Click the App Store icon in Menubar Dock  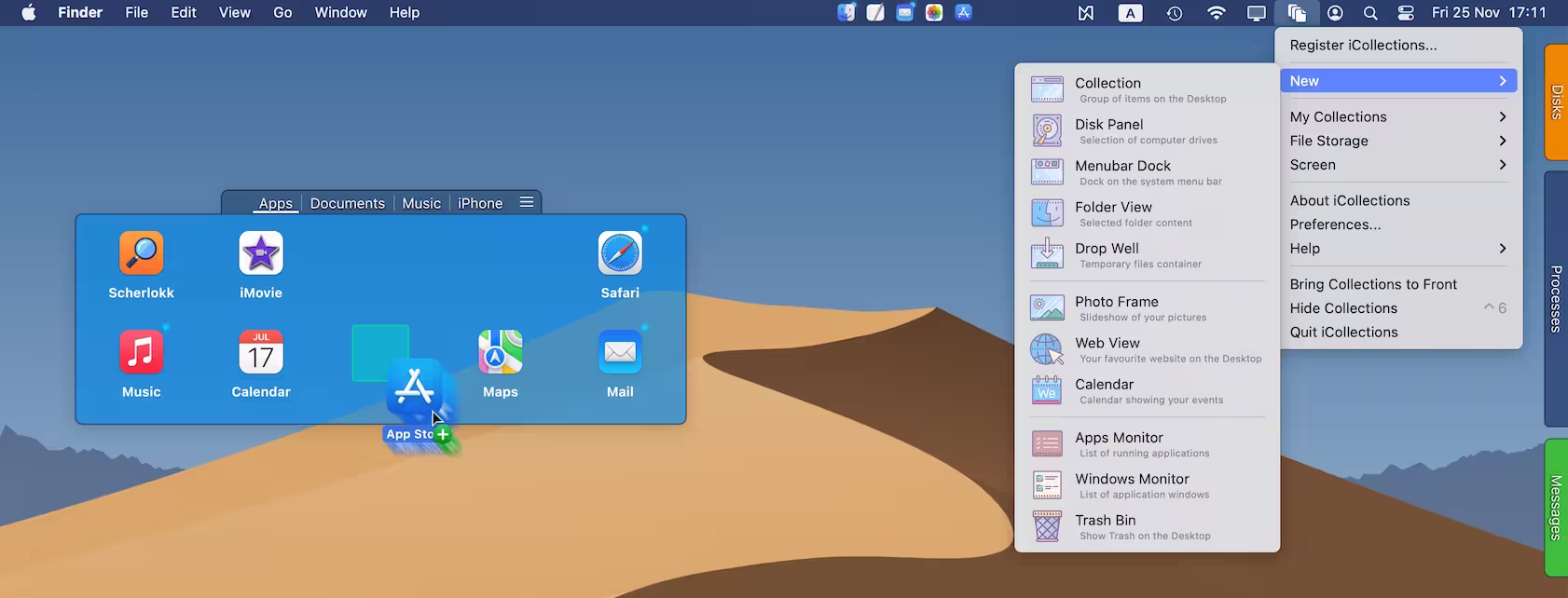coord(964,12)
